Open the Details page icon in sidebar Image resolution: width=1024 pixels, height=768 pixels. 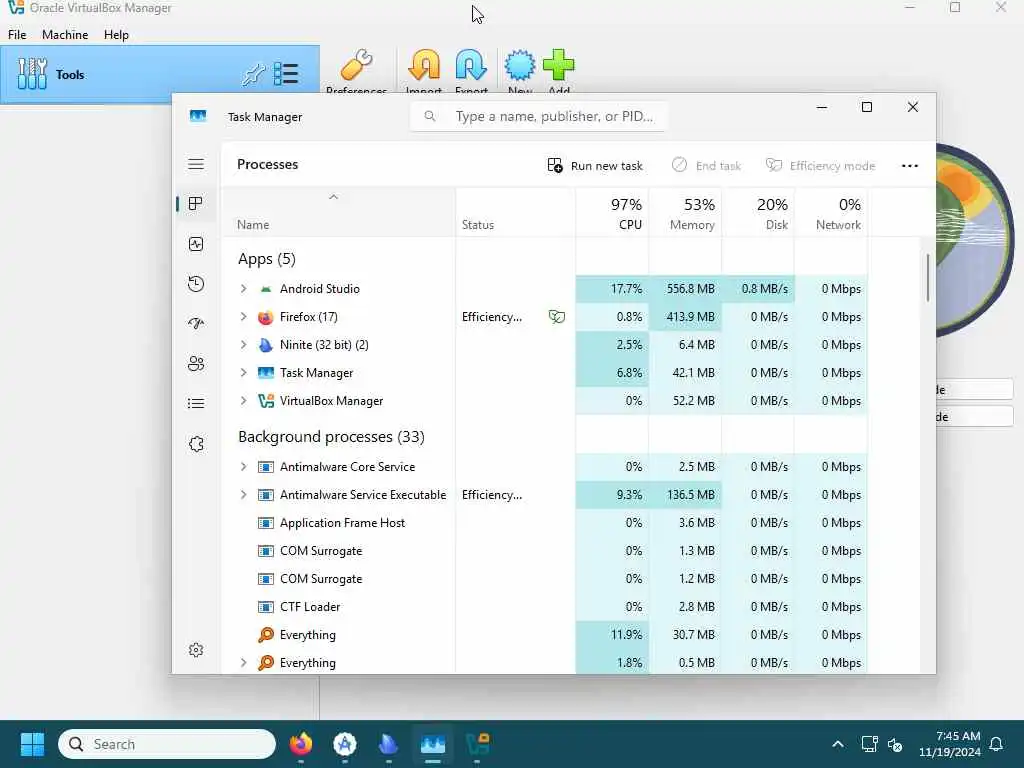pos(196,404)
